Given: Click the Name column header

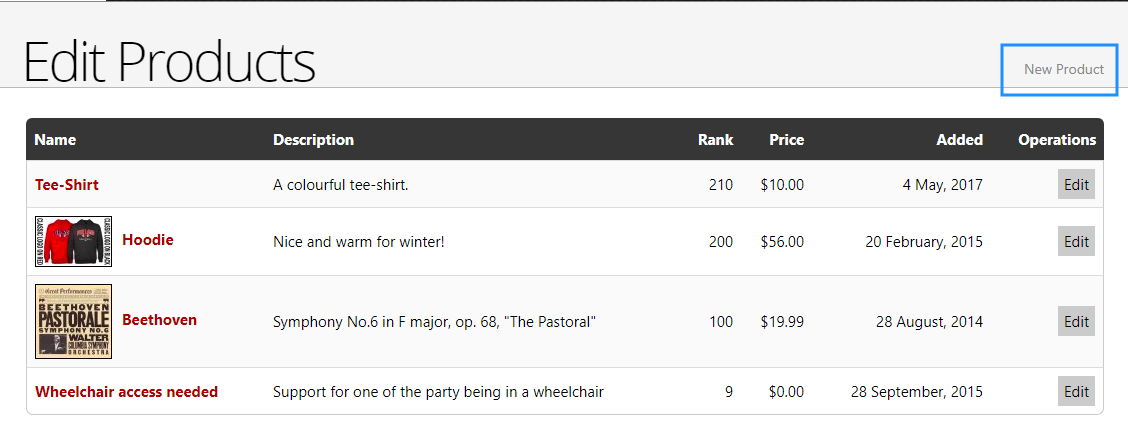Looking at the screenshot, I should click(x=55, y=140).
